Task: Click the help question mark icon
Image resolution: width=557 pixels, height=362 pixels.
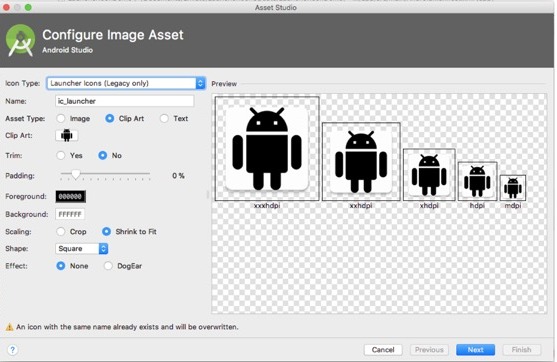Action: click(x=12, y=350)
